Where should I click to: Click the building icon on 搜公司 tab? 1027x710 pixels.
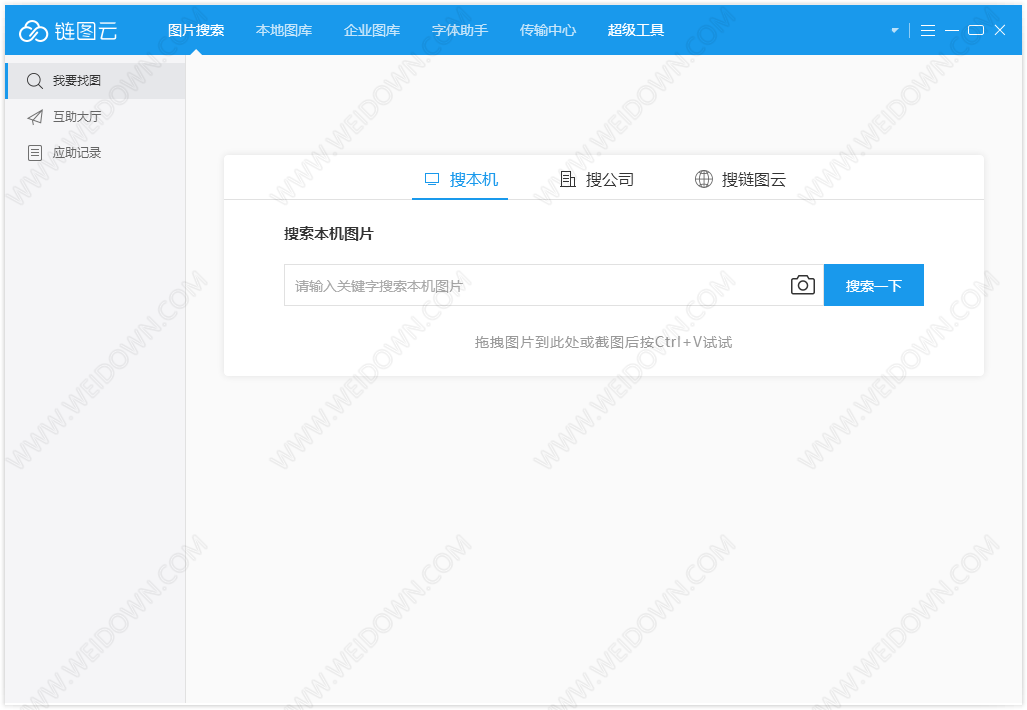568,179
